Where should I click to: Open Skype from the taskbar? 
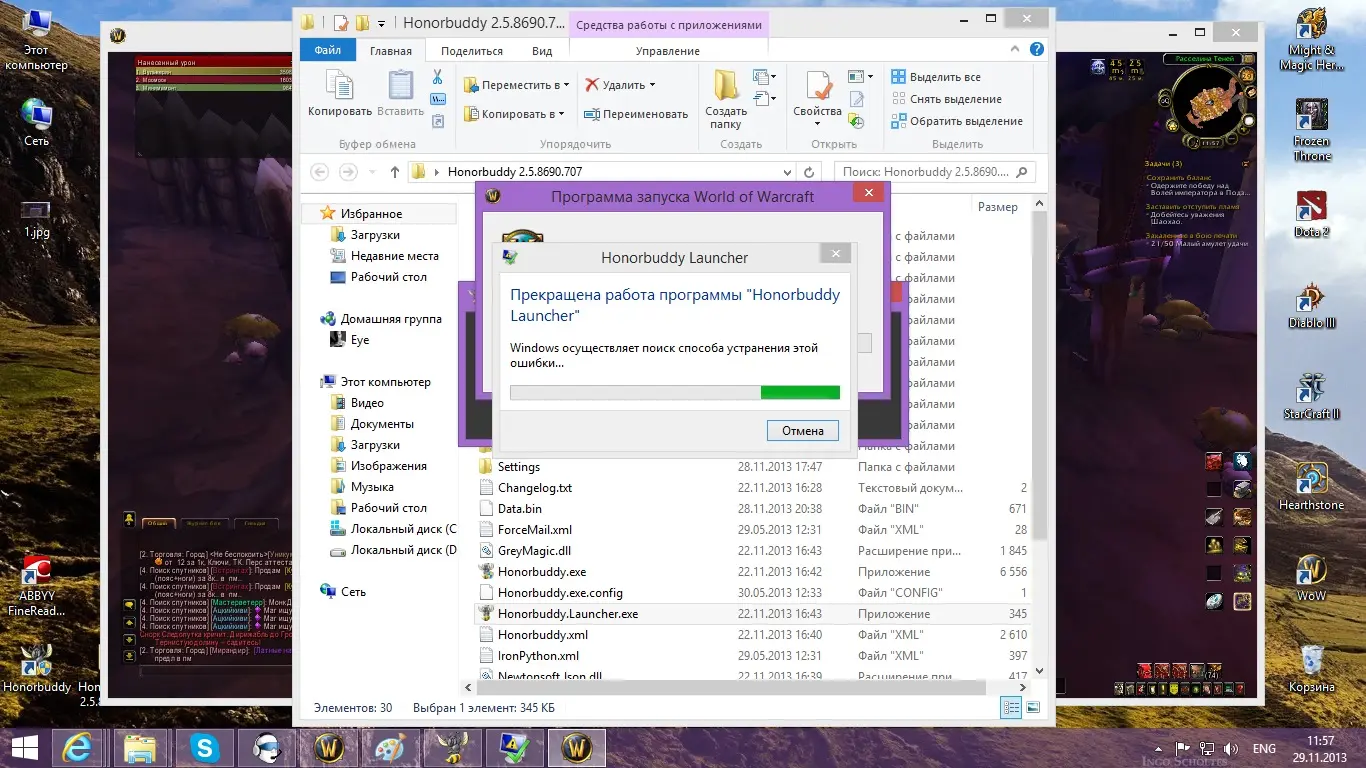[x=206, y=747]
